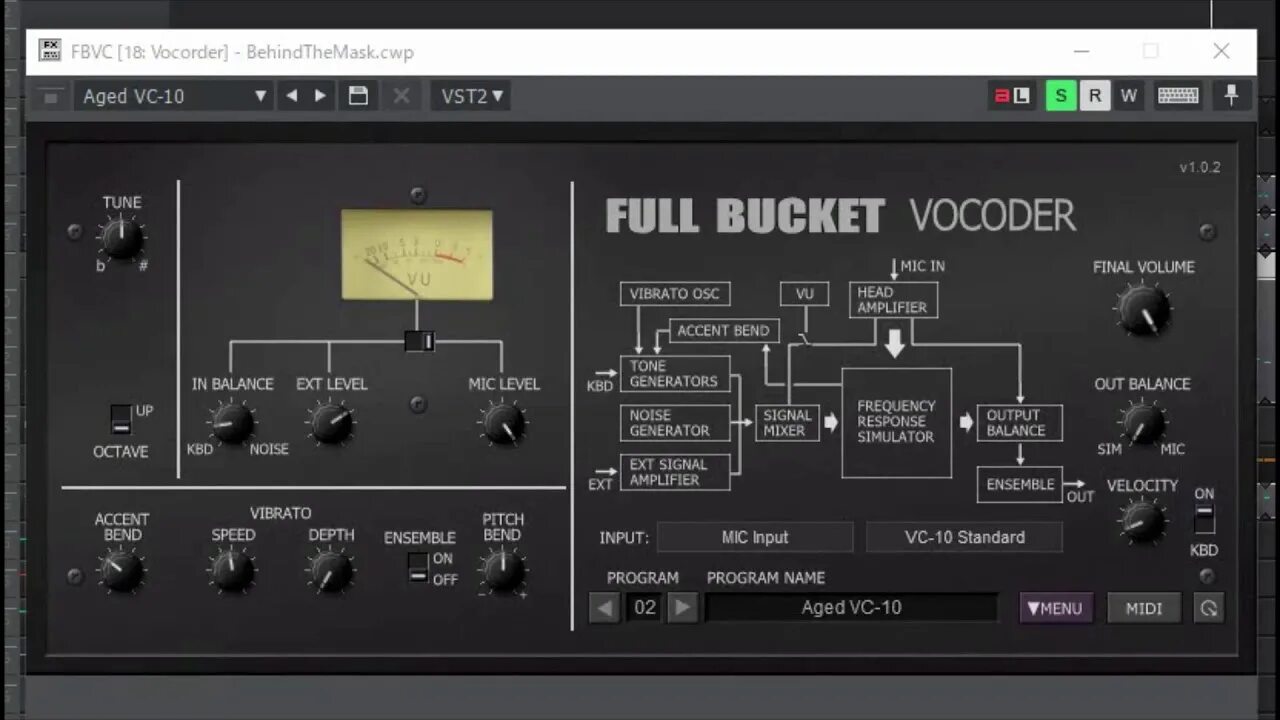Click the VU meter display

click(417, 254)
